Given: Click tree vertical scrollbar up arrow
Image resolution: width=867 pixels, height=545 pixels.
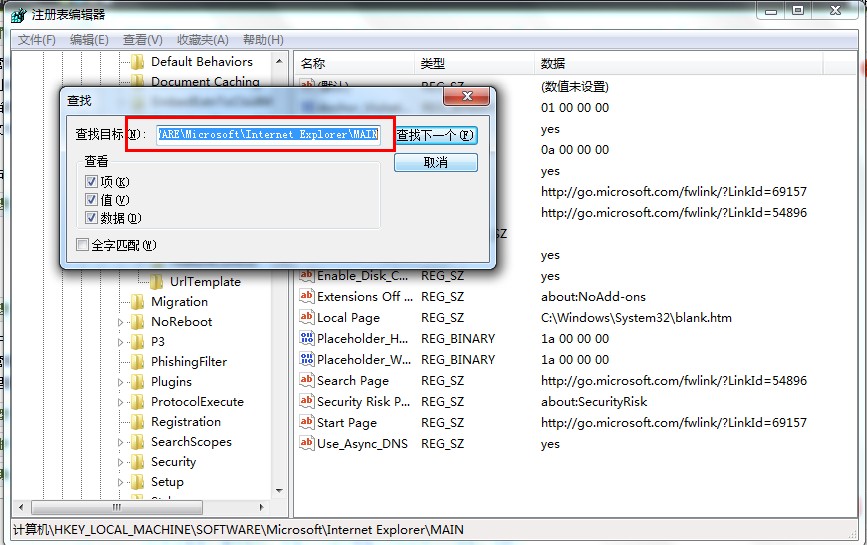Looking at the screenshot, I should [279, 61].
